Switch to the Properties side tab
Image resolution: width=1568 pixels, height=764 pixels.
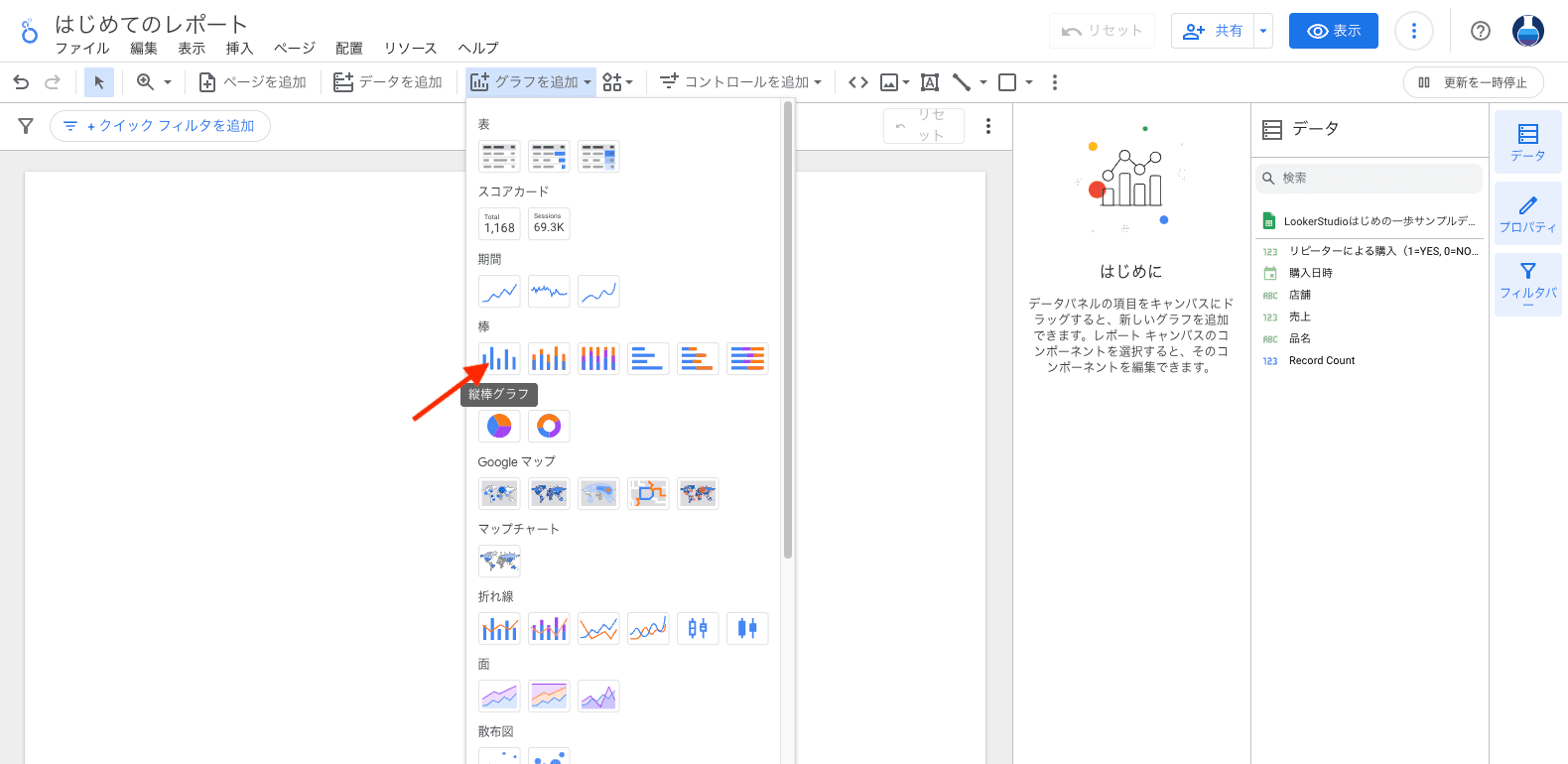tap(1527, 214)
